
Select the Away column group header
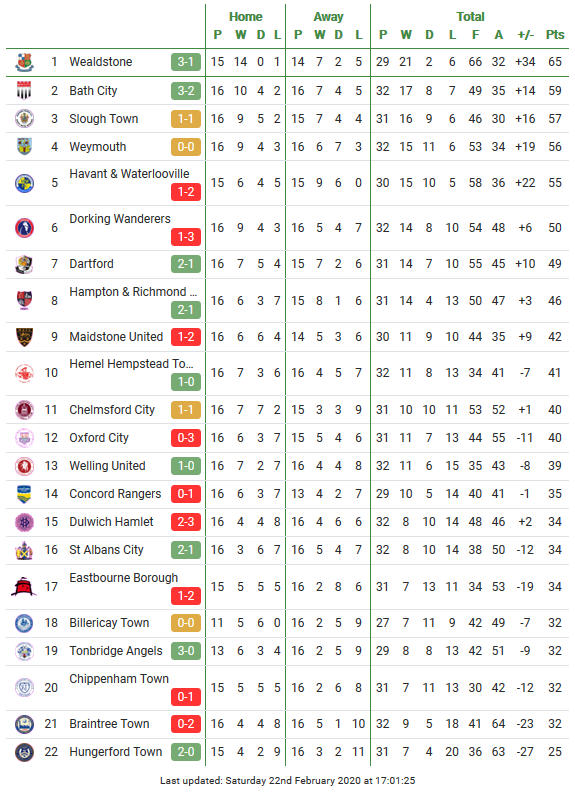click(x=328, y=17)
